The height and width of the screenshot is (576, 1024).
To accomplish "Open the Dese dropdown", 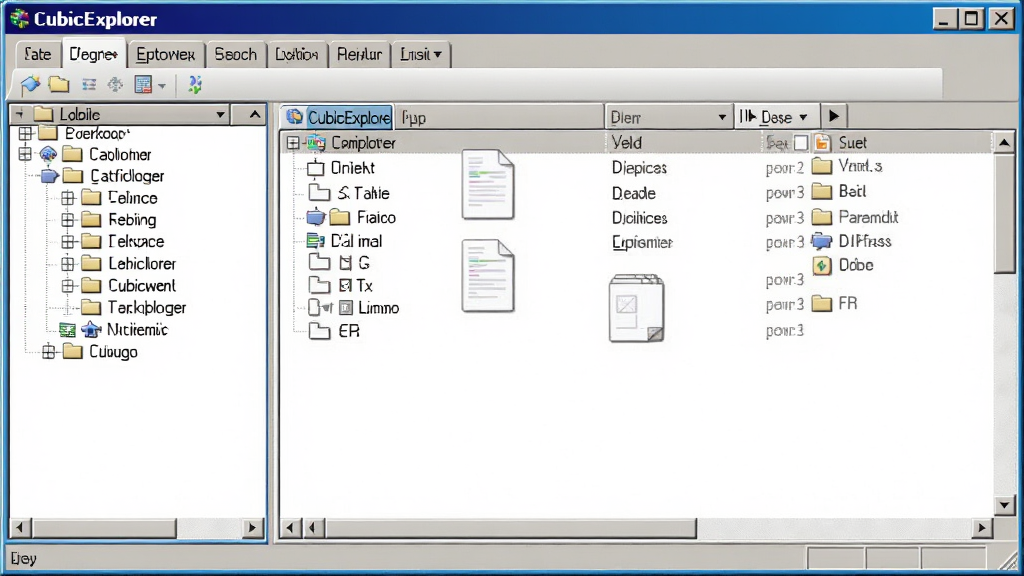I will pos(803,118).
